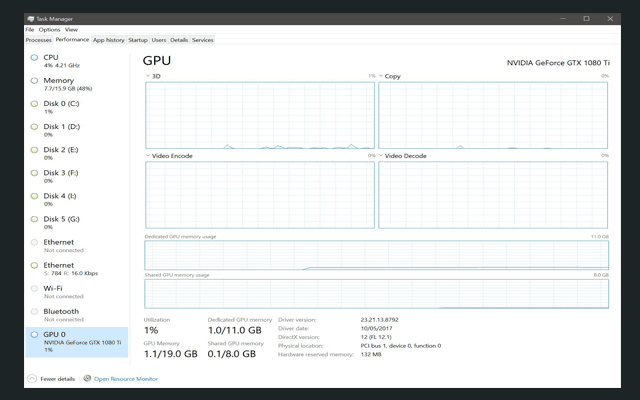Click the Resource Monitor icon at bottom
The height and width of the screenshot is (400, 640).
(x=87, y=379)
